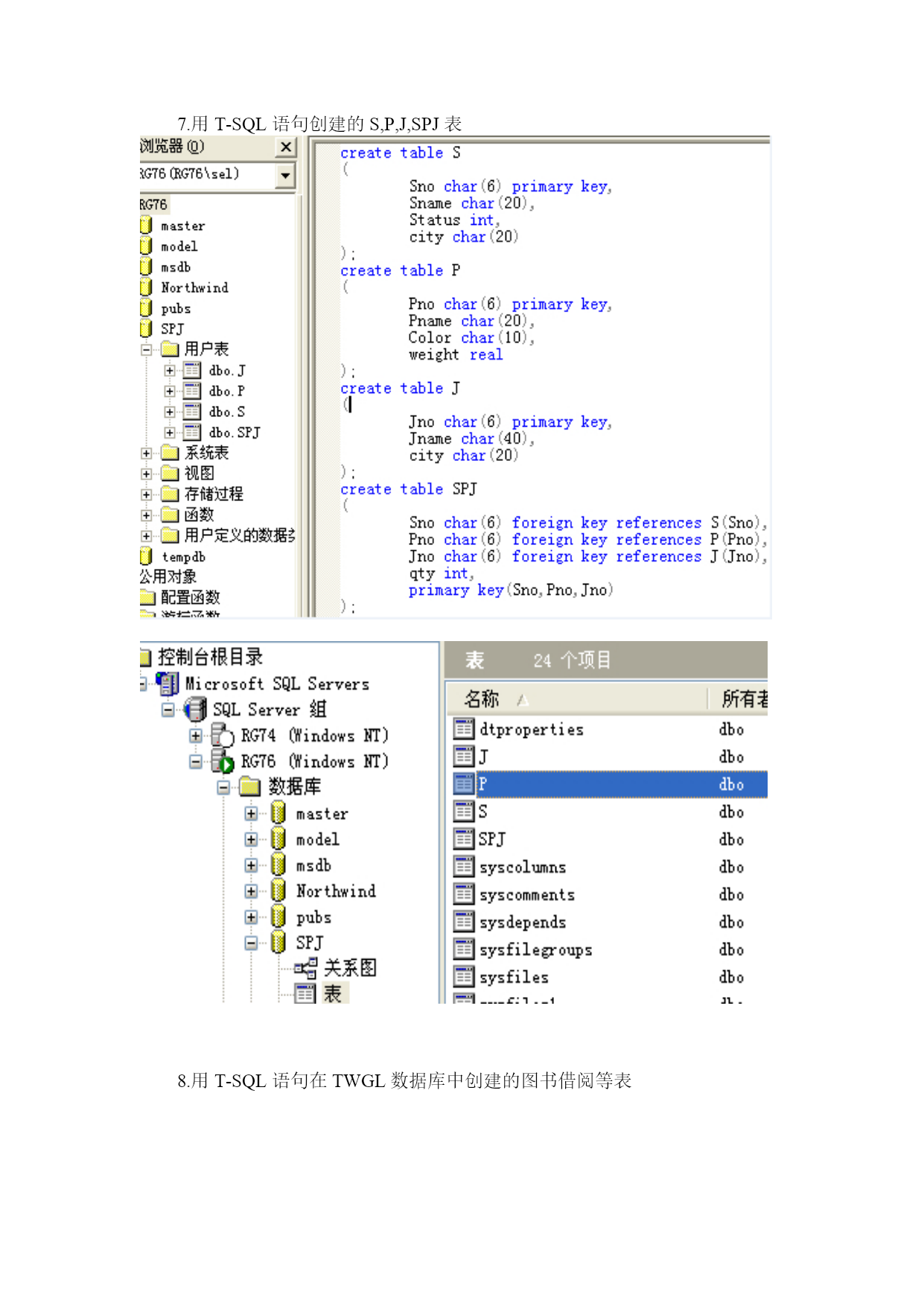
Task: Expand the Northwind database in Enterprise Manager
Action: (252, 891)
